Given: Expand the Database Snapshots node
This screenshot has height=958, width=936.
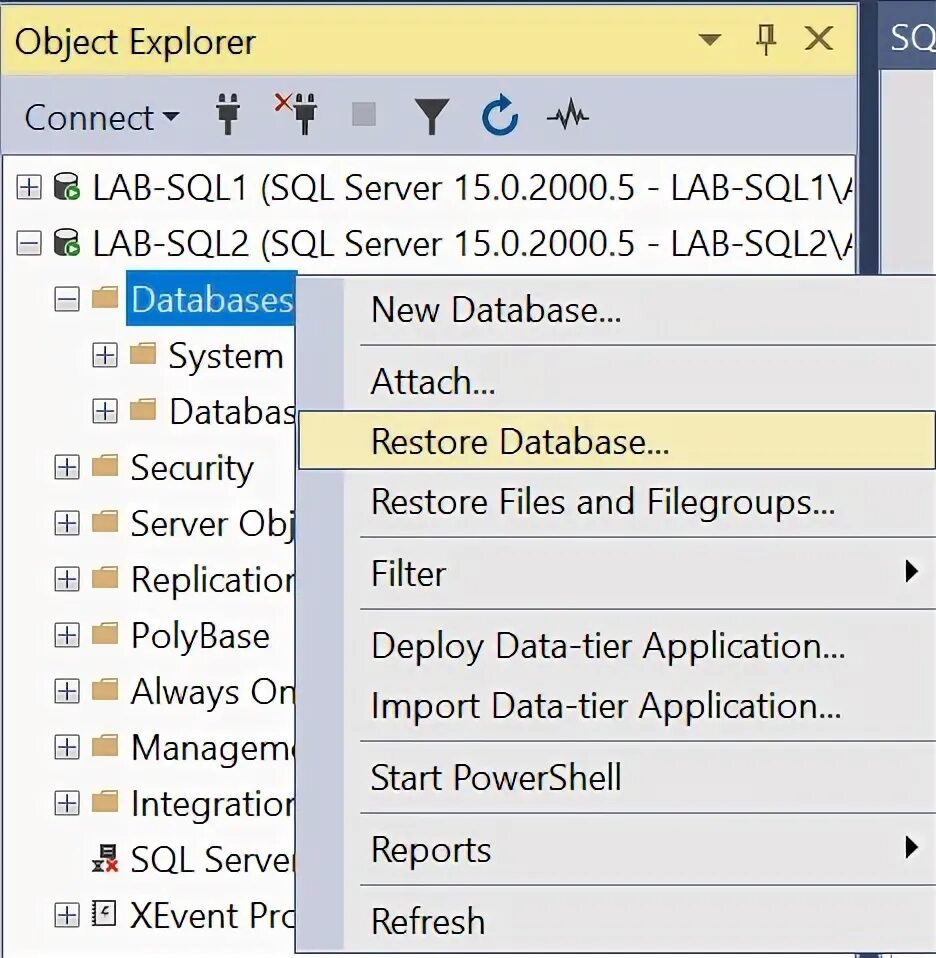Looking at the screenshot, I should 104,411.
